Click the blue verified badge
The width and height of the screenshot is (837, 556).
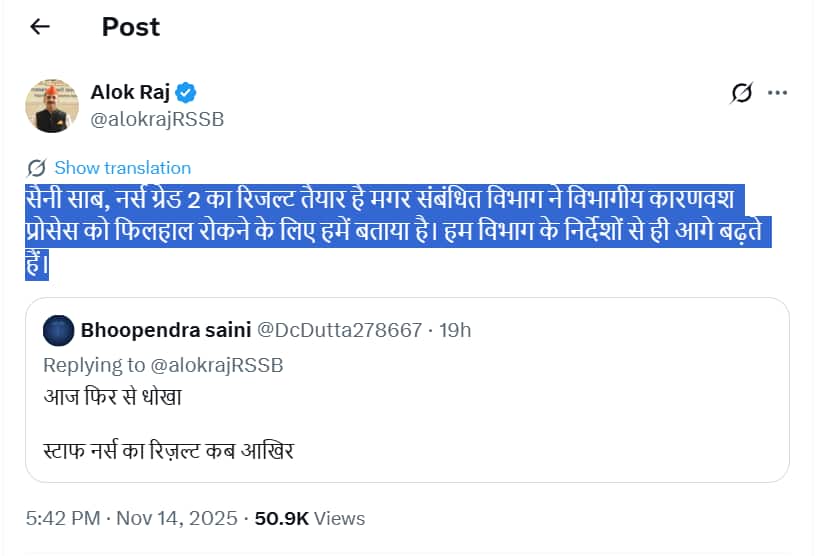coord(187,93)
